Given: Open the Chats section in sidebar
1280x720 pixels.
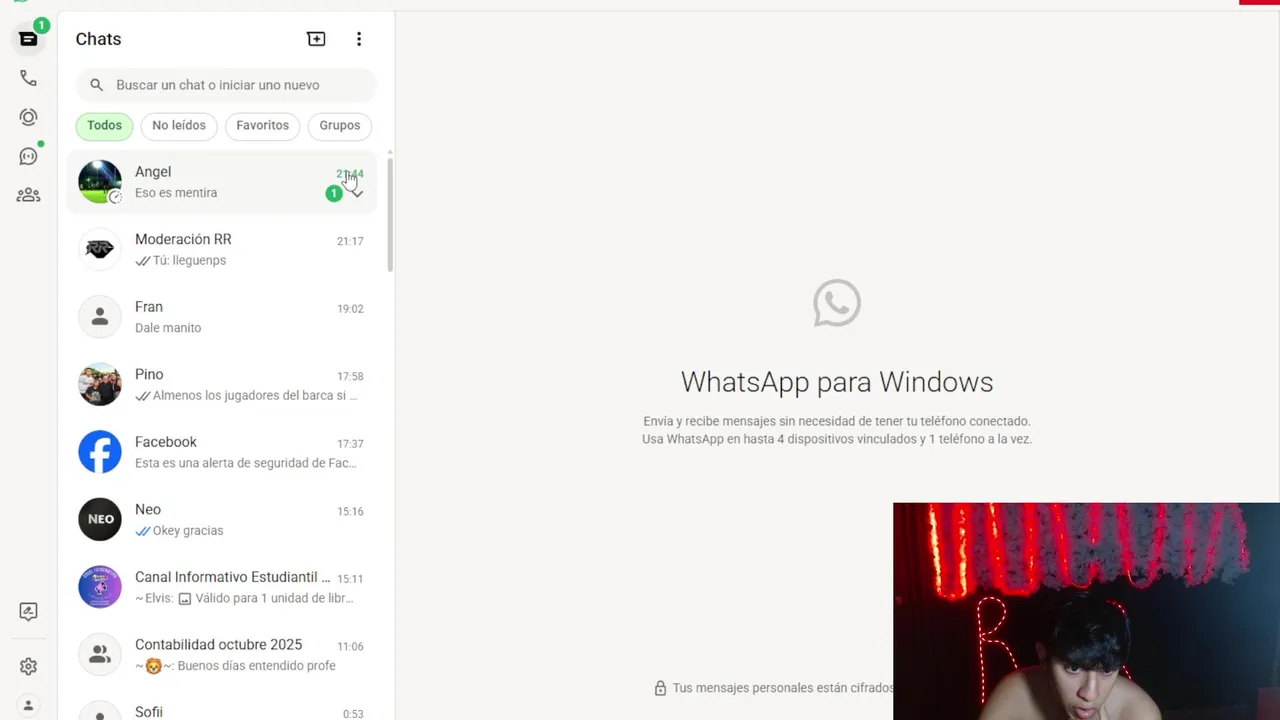Looking at the screenshot, I should 28,39.
